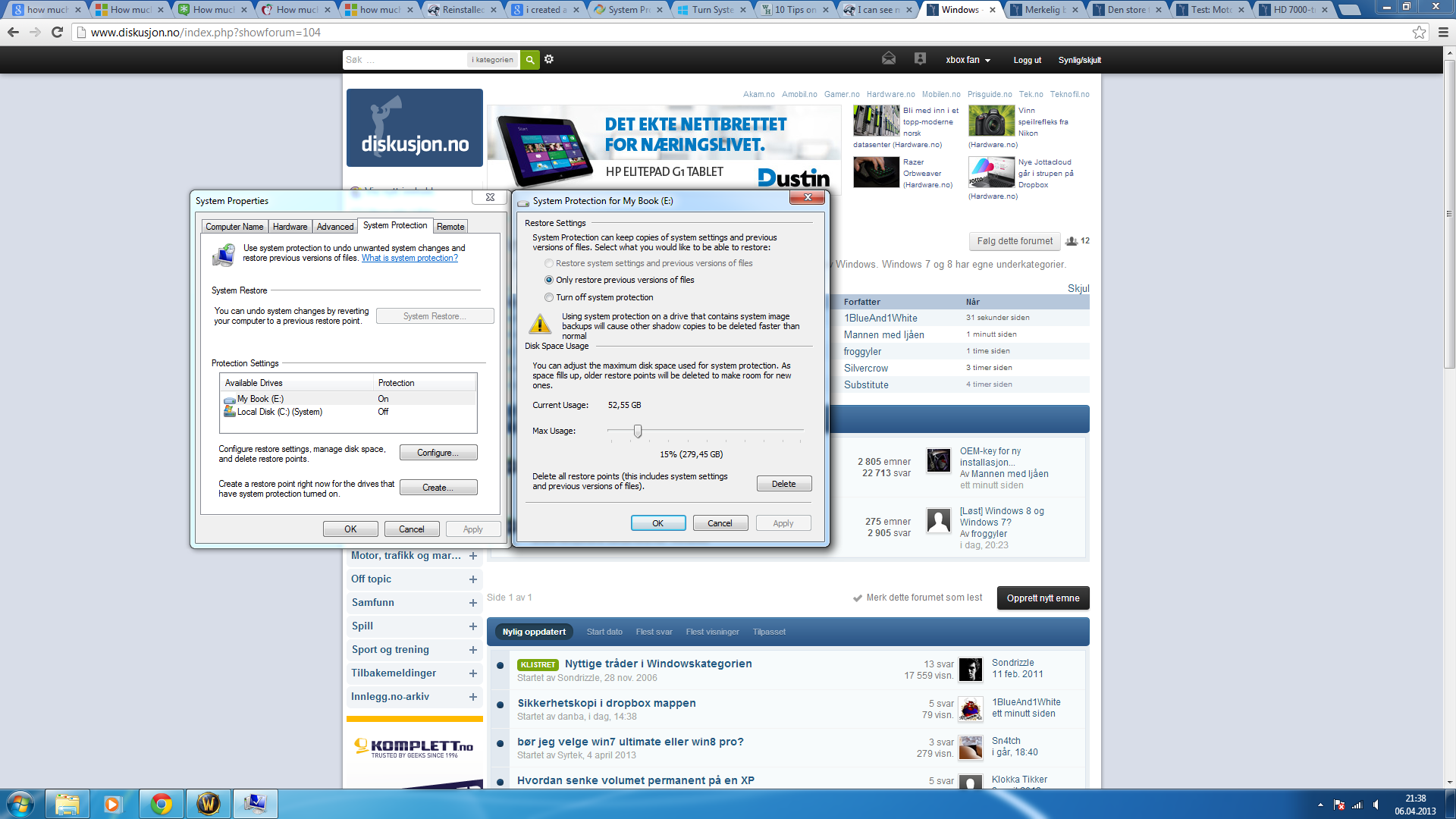Switch to the Merkelig browser tab
1456x819 pixels.
pyautogui.click(x=1043, y=10)
